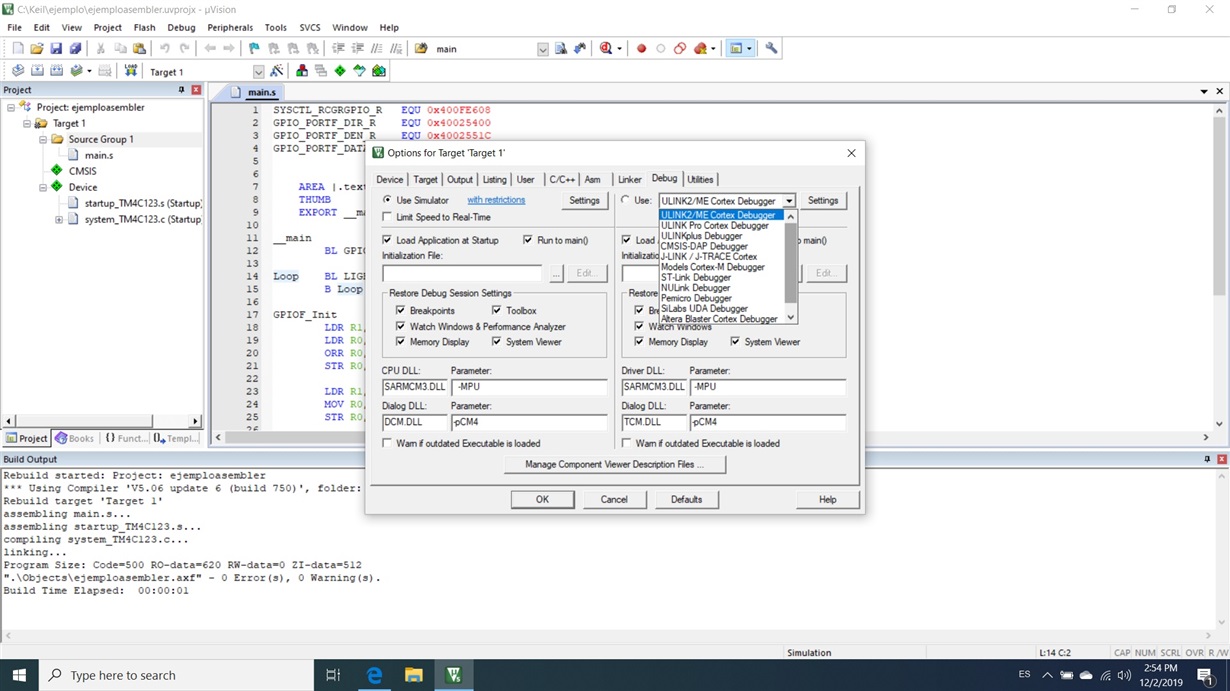
Task: Select J-LINK / J-TRACE Cortex option
Action: coord(709,257)
